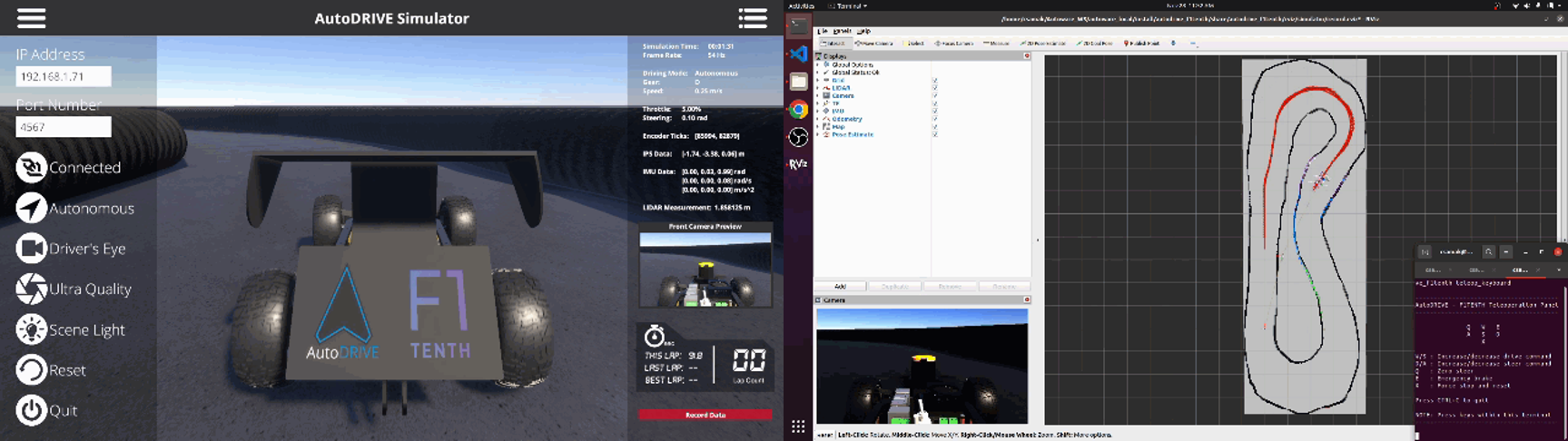Select the 2D Pose Estimate tool
Image resolution: width=1568 pixels, height=441 pixels.
click(1042, 43)
